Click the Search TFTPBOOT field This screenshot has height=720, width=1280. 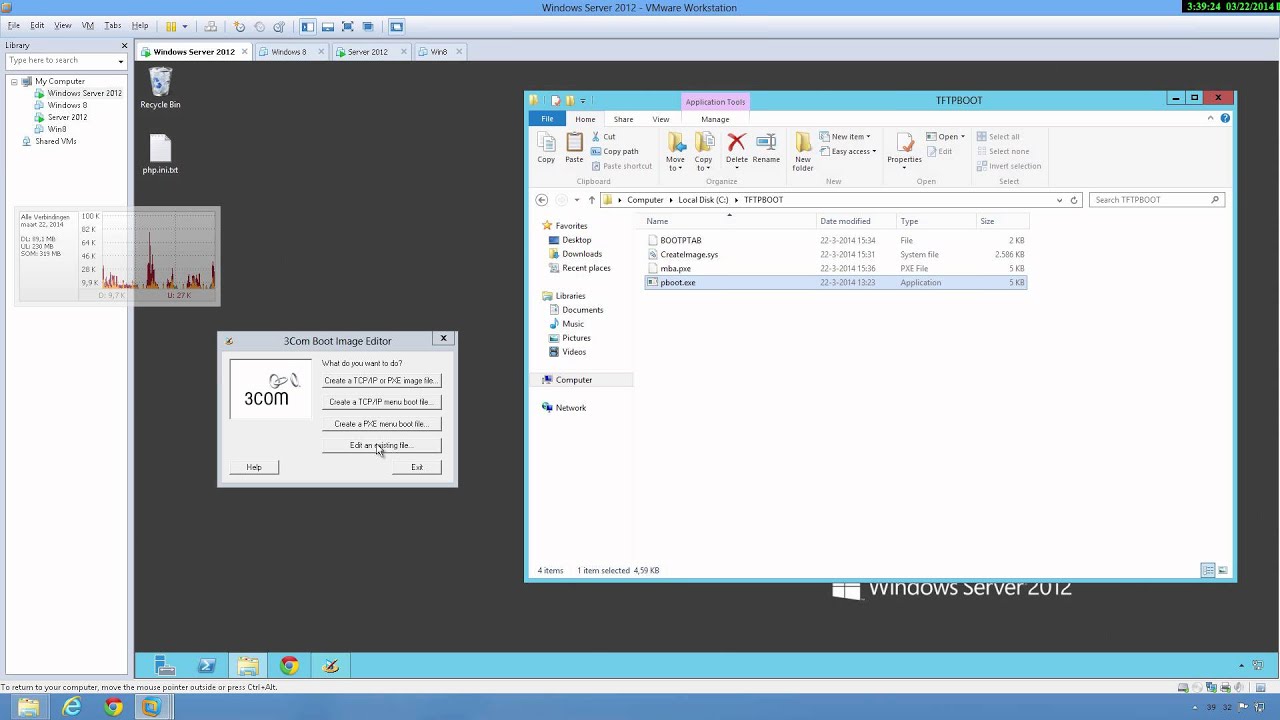tap(1156, 200)
